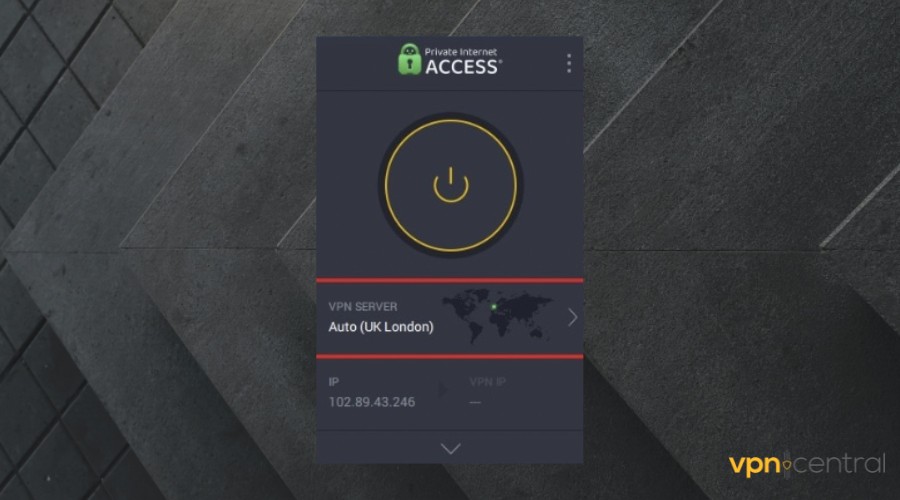Click the arrow between IP and VPN IP

click(443, 390)
